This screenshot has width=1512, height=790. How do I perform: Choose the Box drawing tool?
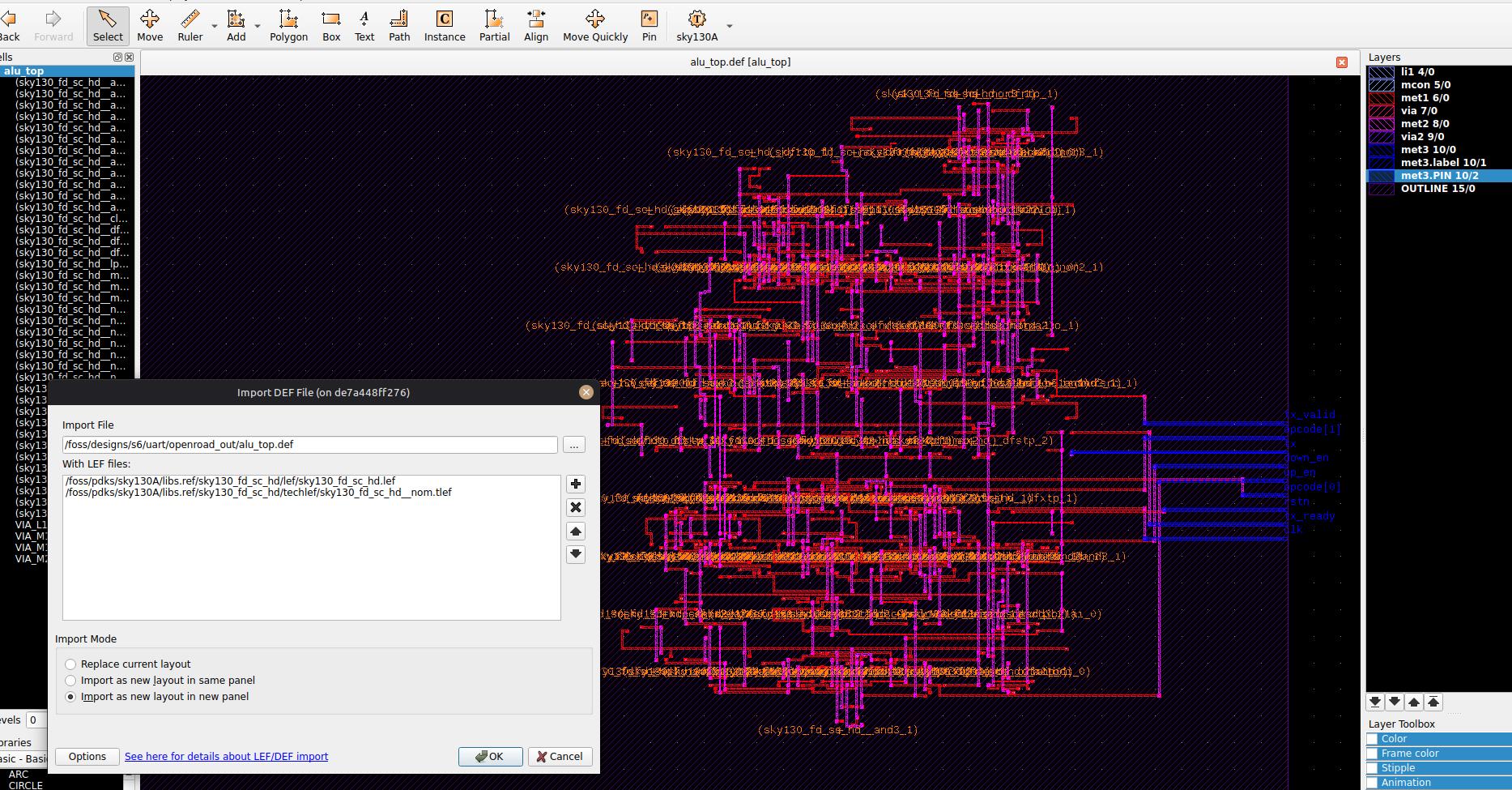pos(330,25)
